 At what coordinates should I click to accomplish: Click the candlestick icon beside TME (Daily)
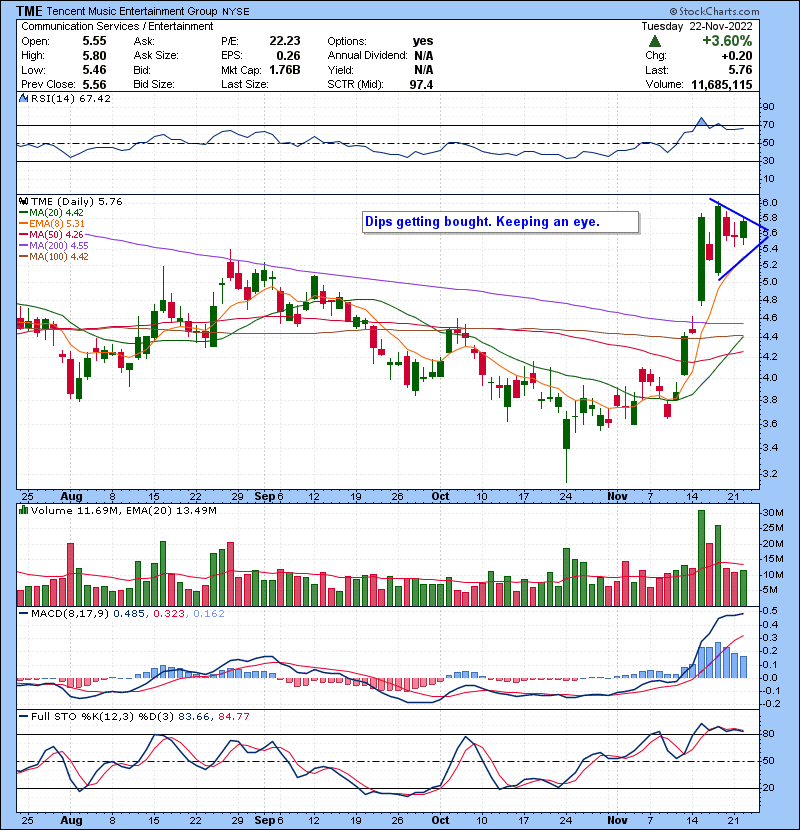point(23,202)
